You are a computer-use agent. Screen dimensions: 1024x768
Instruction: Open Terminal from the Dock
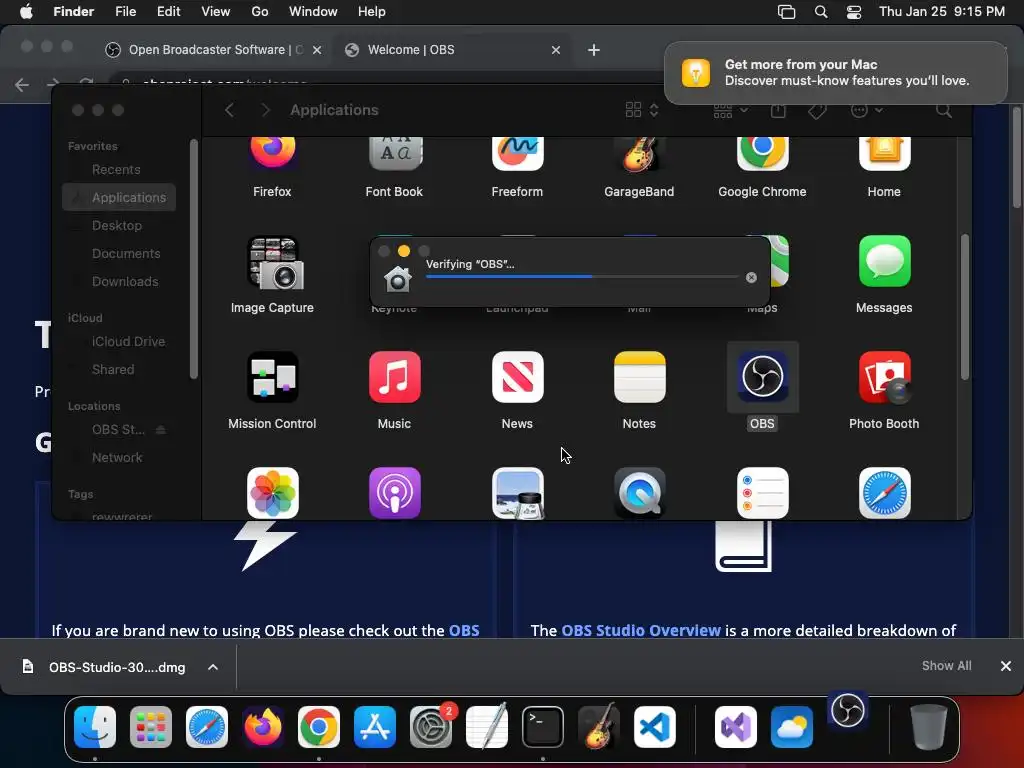(x=543, y=727)
